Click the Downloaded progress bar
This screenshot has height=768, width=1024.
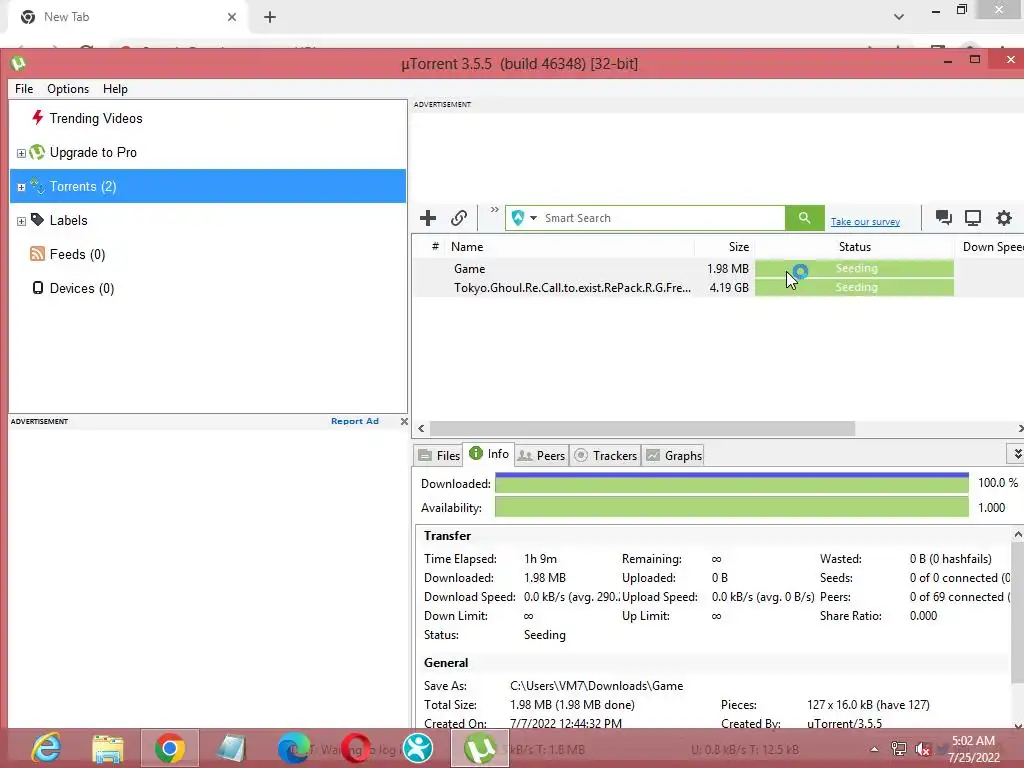pos(731,483)
